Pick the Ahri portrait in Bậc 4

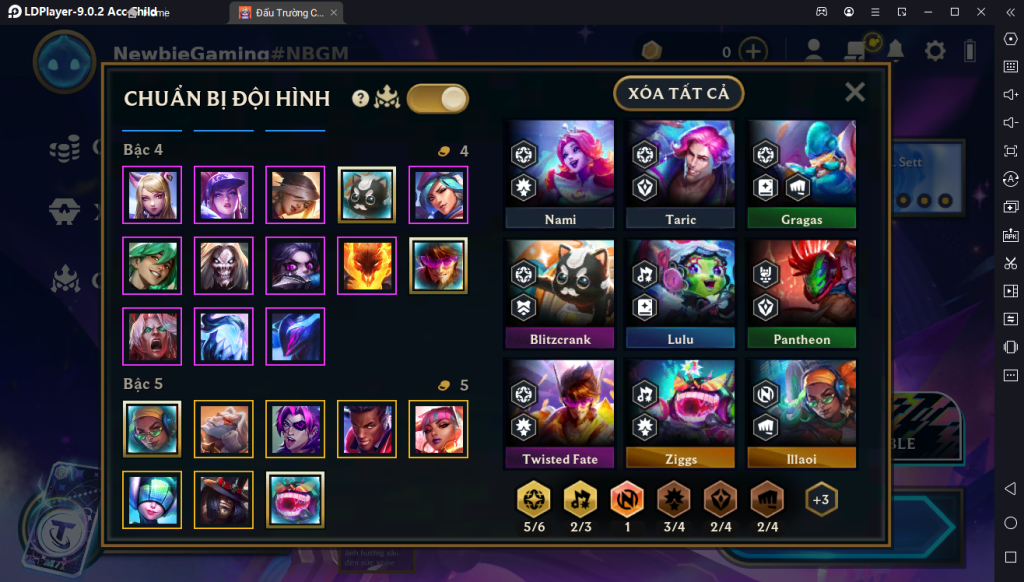tap(152, 195)
